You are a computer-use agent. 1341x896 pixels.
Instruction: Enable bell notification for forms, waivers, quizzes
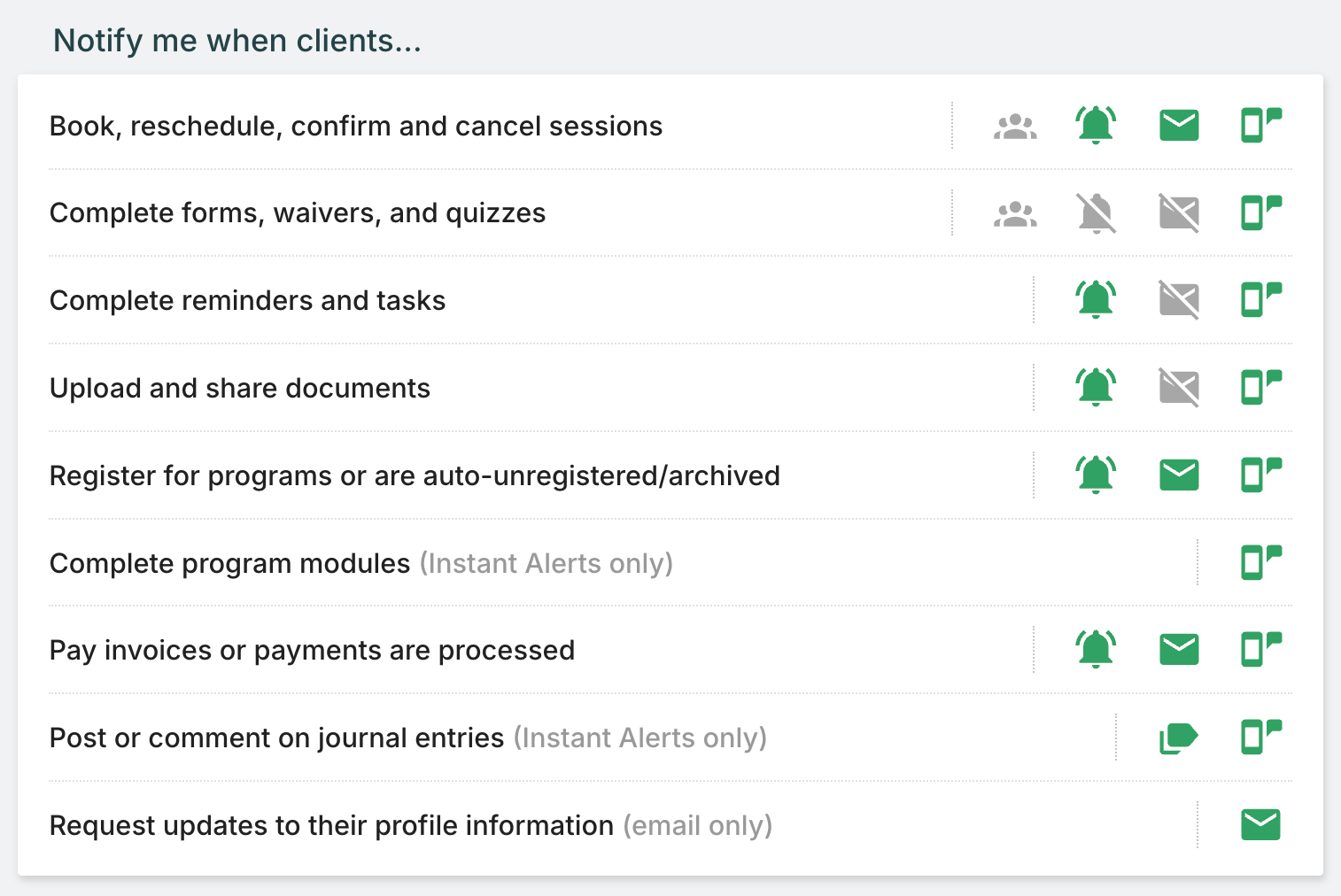point(1096,213)
